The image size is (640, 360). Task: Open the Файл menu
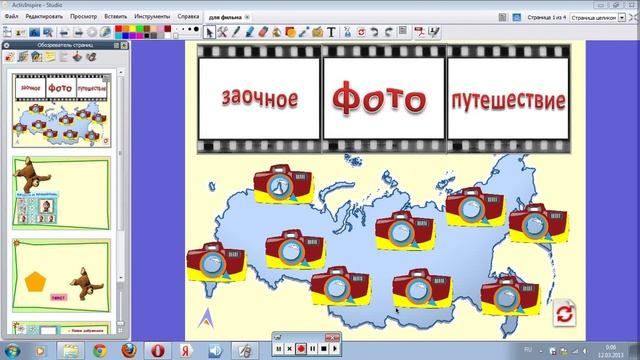click(11, 17)
